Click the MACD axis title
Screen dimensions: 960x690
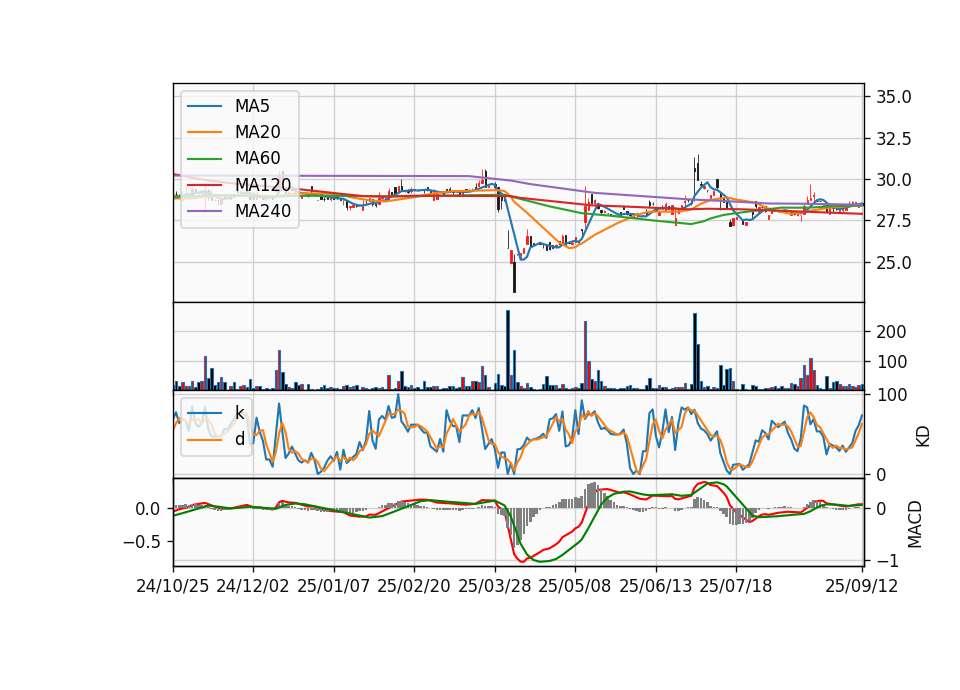(915, 524)
